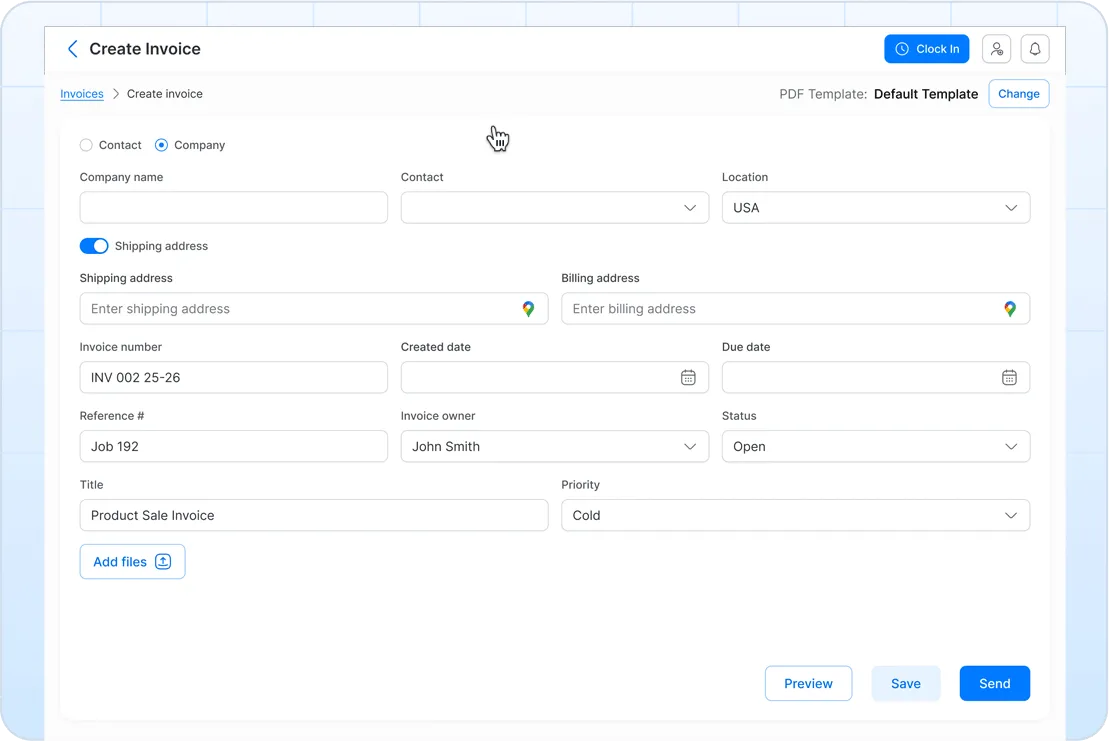1109x741 pixels.
Task: Click the Due date field
Action: click(x=876, y=378)
